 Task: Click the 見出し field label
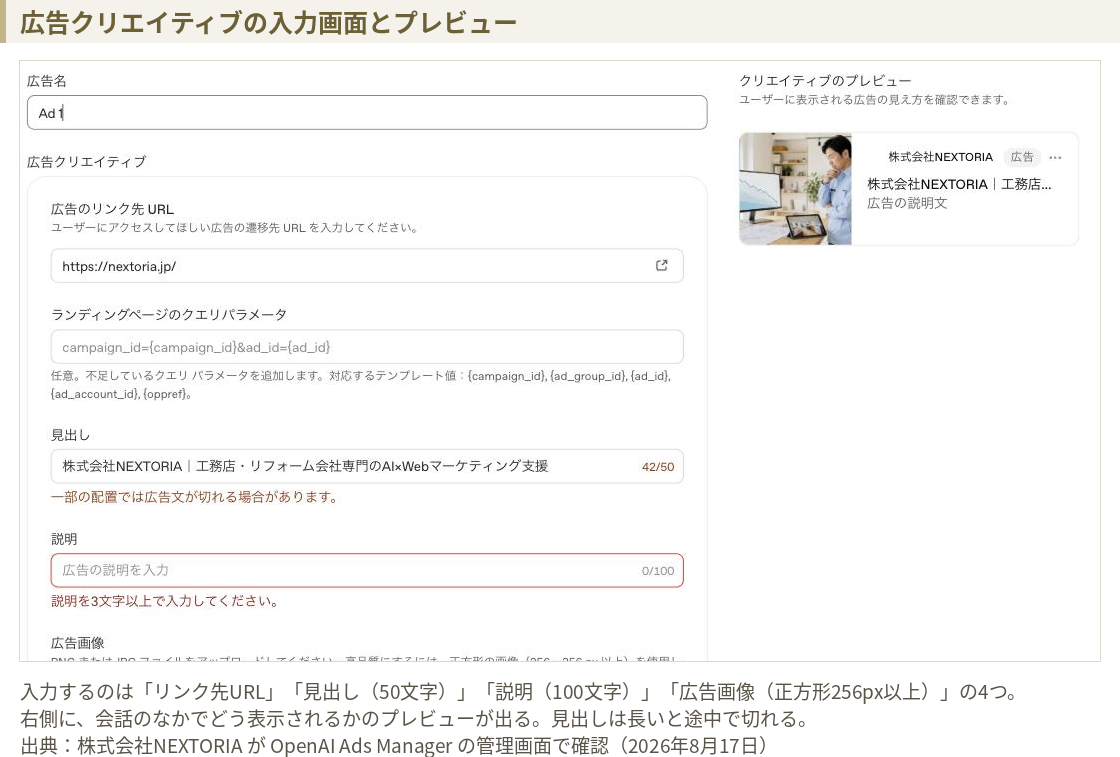point(71,436)
